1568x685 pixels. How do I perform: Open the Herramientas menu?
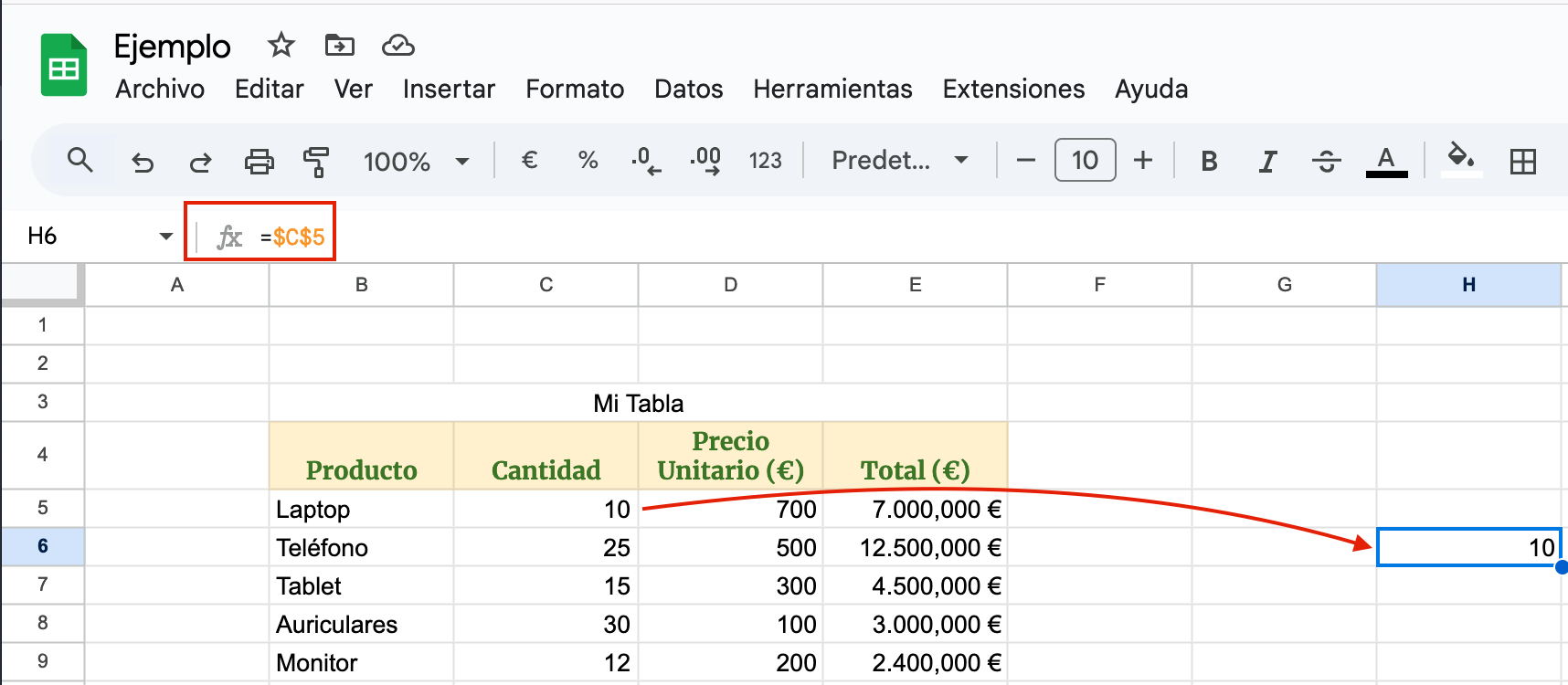[x=832, y=89]
